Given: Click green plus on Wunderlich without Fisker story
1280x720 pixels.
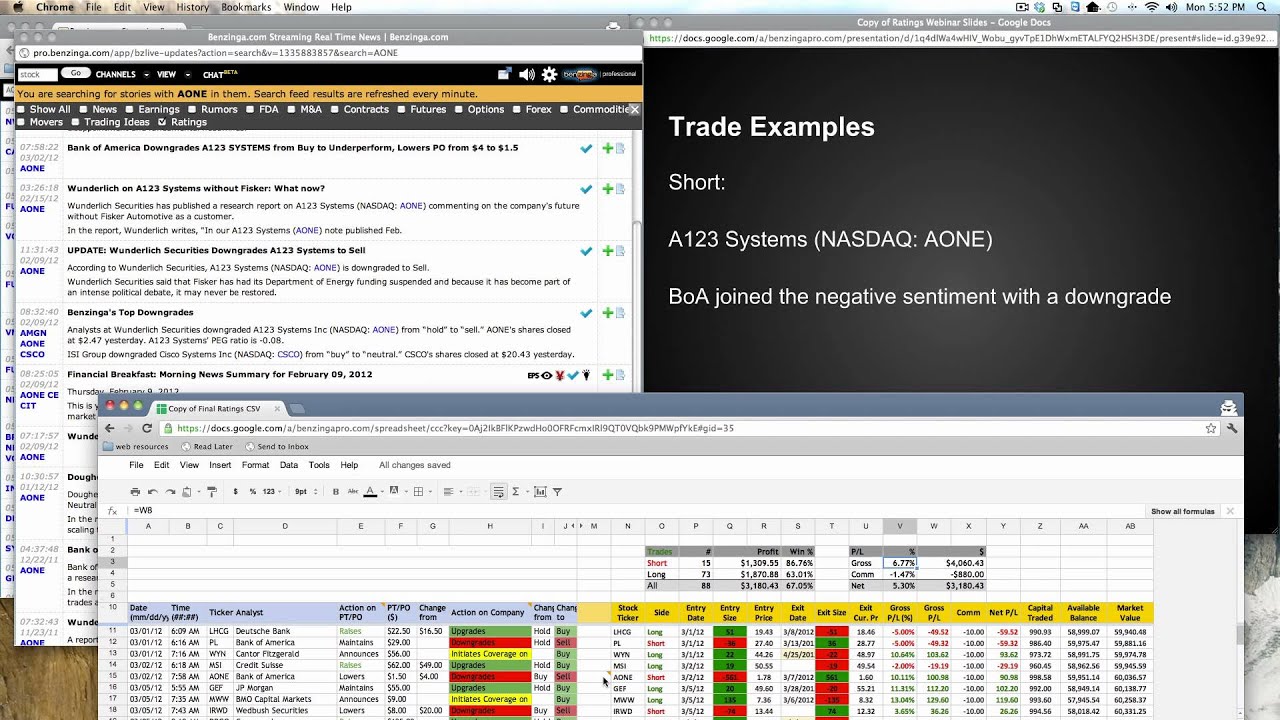Looking at the screenshot, I should pos(607,189).
